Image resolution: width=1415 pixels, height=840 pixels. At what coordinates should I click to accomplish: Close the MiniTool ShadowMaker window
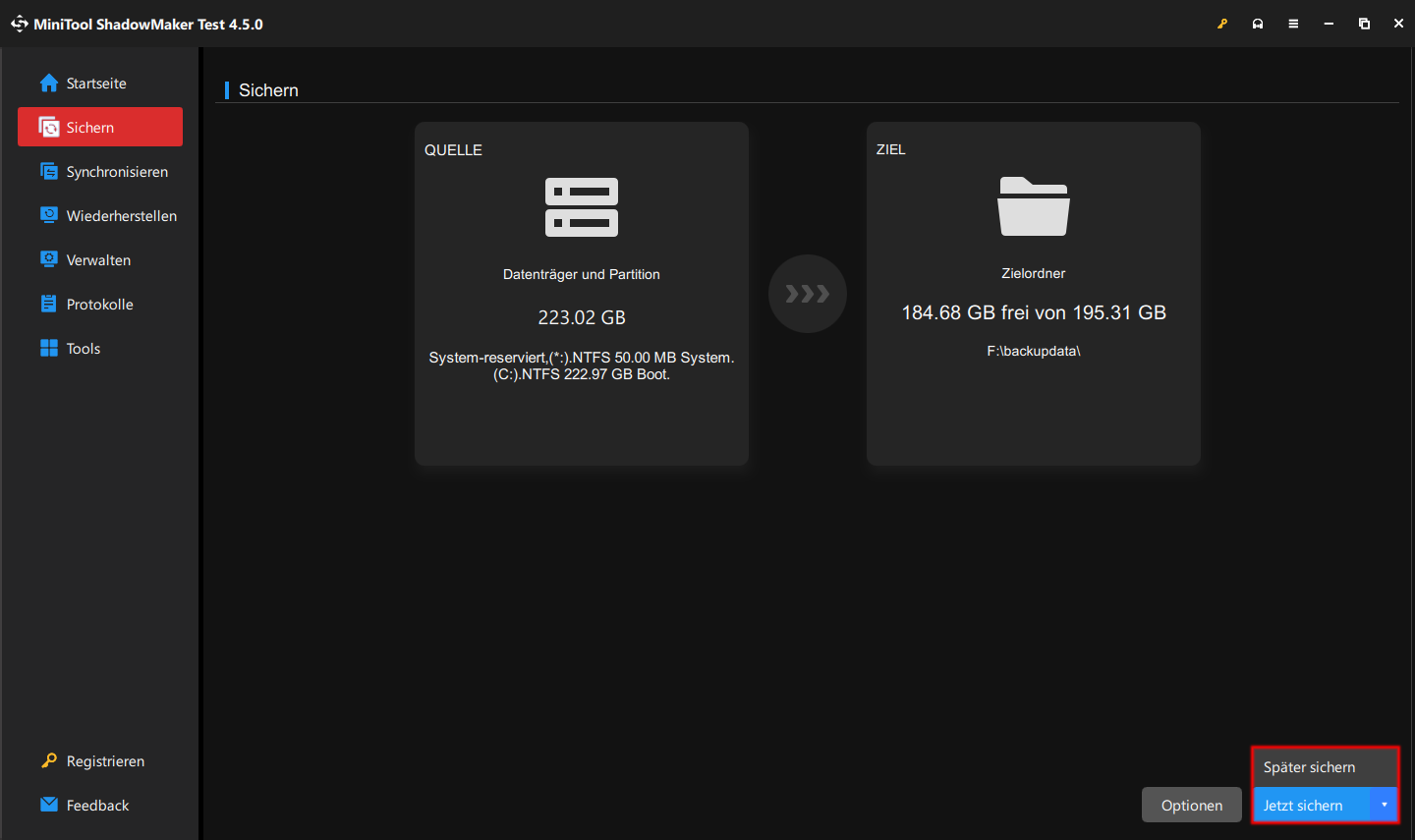pyautogui.click(x=1398, y=24)
